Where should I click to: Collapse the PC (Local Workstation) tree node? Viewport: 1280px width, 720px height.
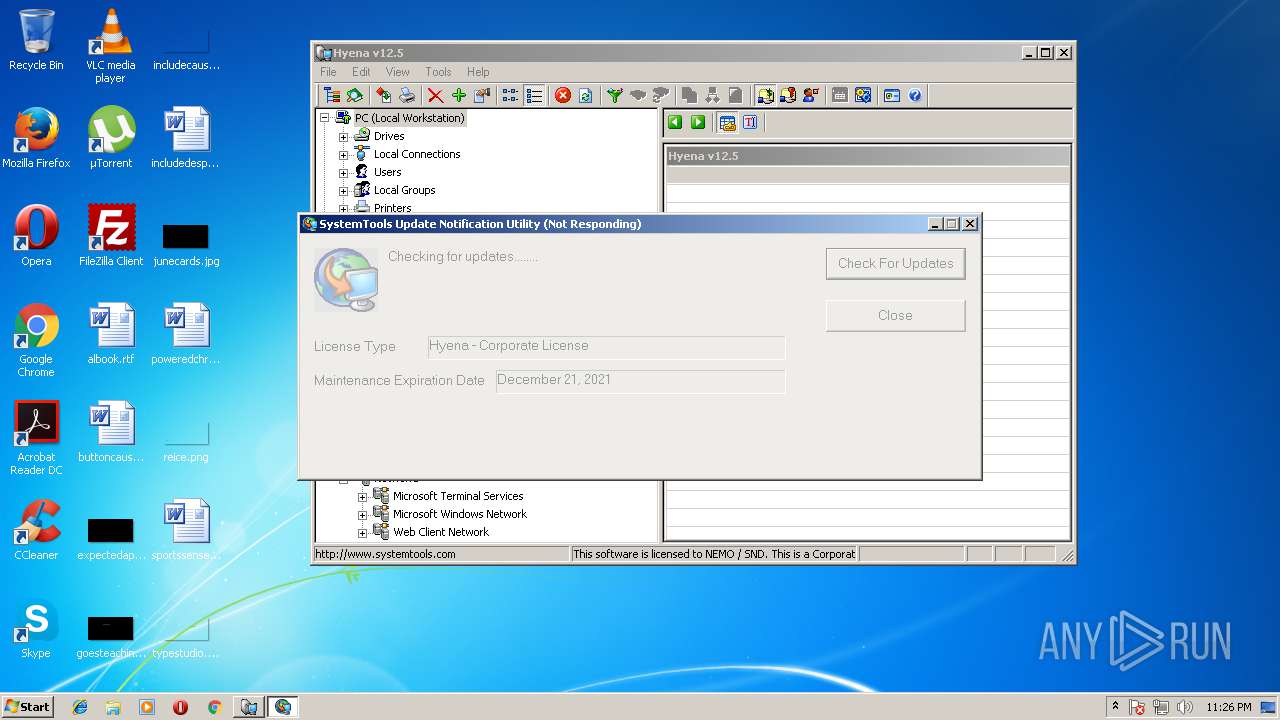[324, 118]
